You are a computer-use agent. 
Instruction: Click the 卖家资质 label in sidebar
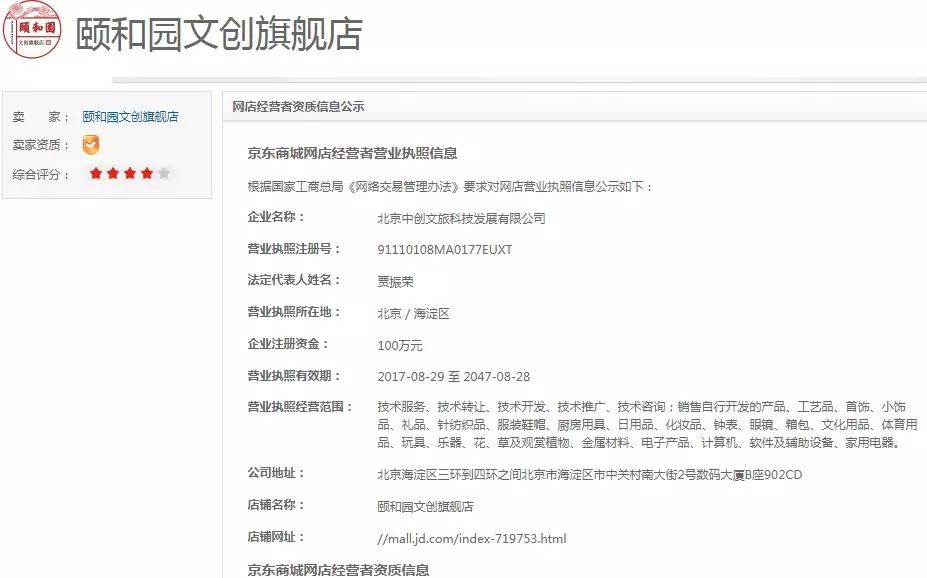pos(41,145)
